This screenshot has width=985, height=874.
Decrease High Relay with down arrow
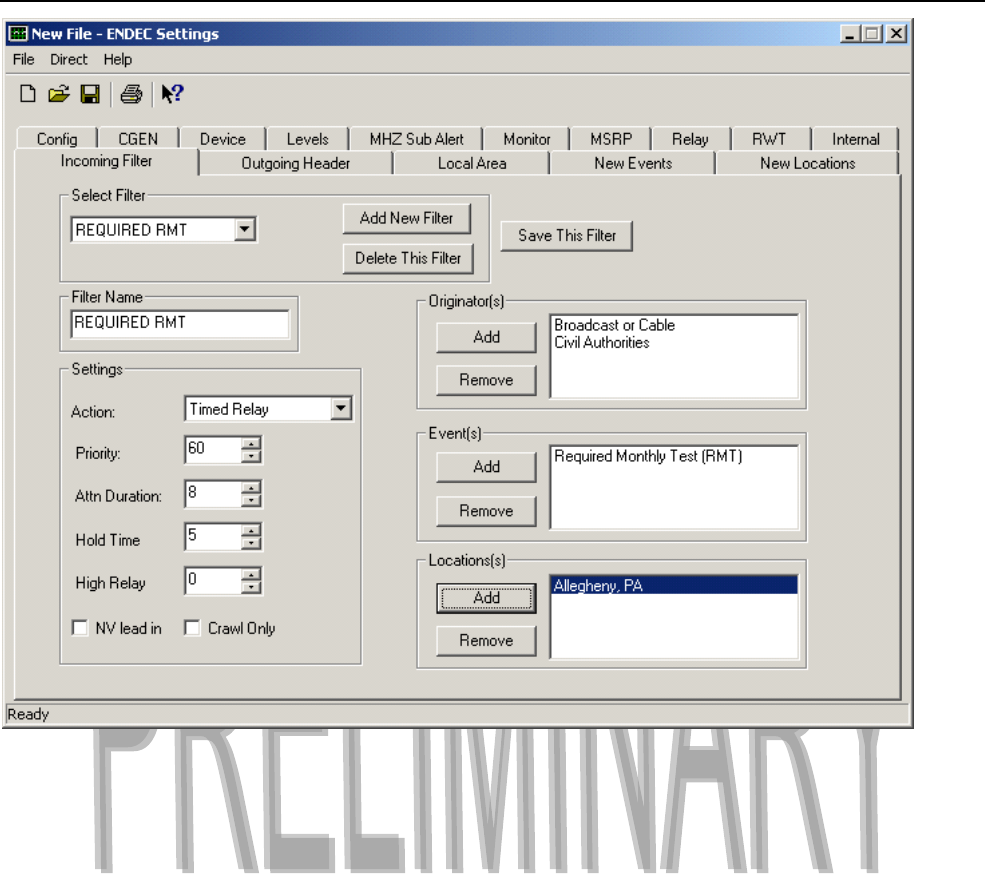251,587
